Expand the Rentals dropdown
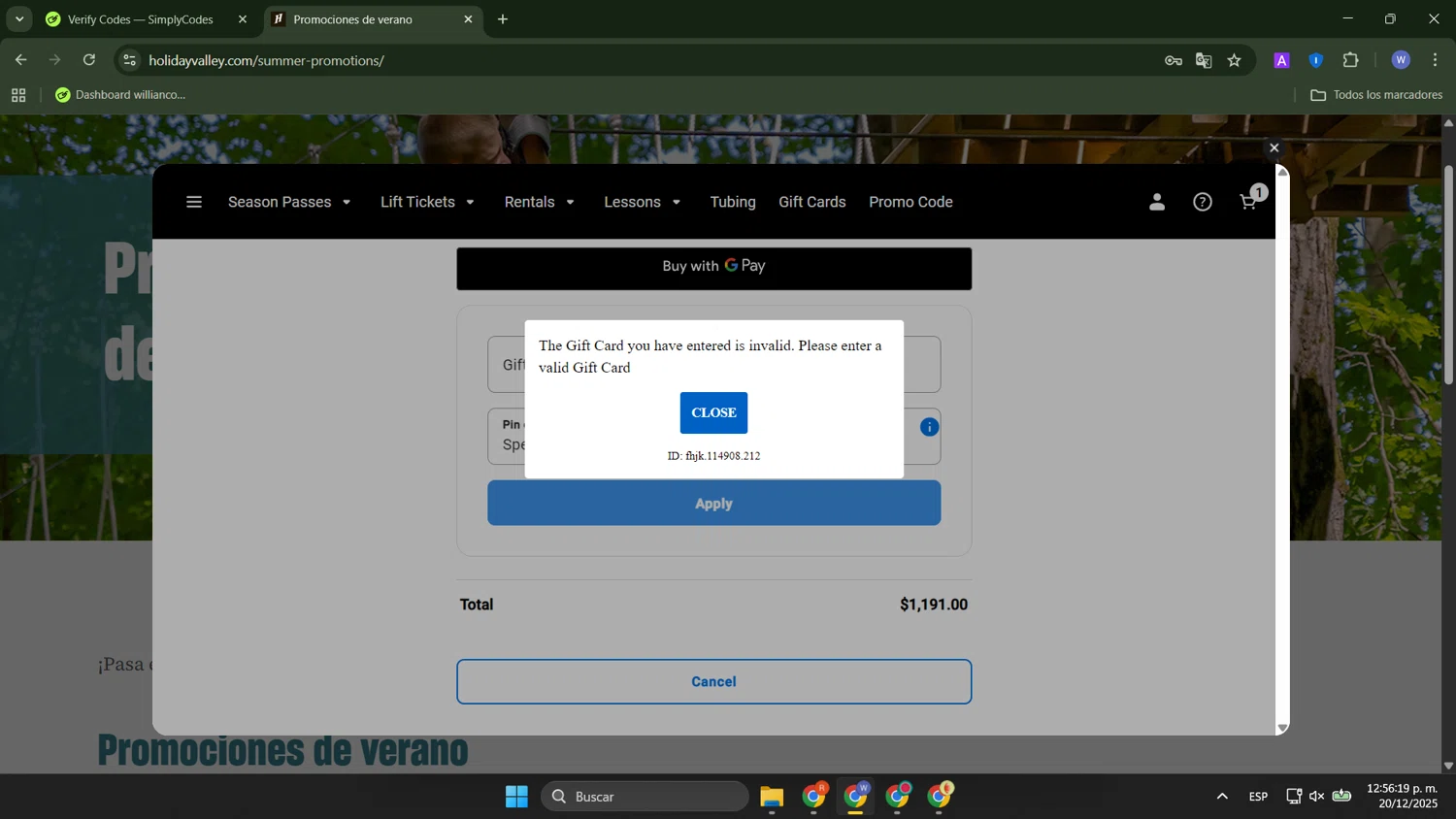Image resolution: width=1456 pixels, height=819 pixels. pos(540,202)
